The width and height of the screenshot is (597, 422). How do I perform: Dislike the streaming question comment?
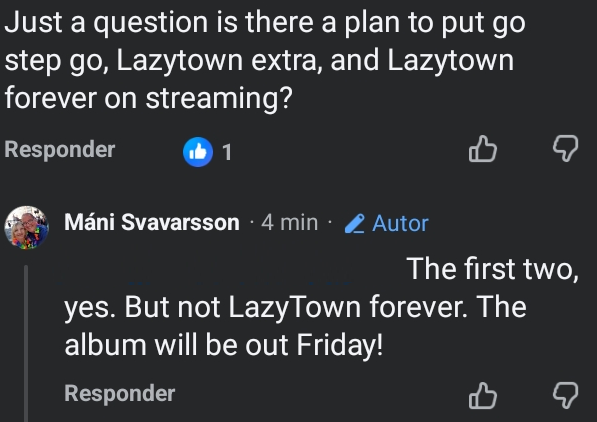coord(565,149)
